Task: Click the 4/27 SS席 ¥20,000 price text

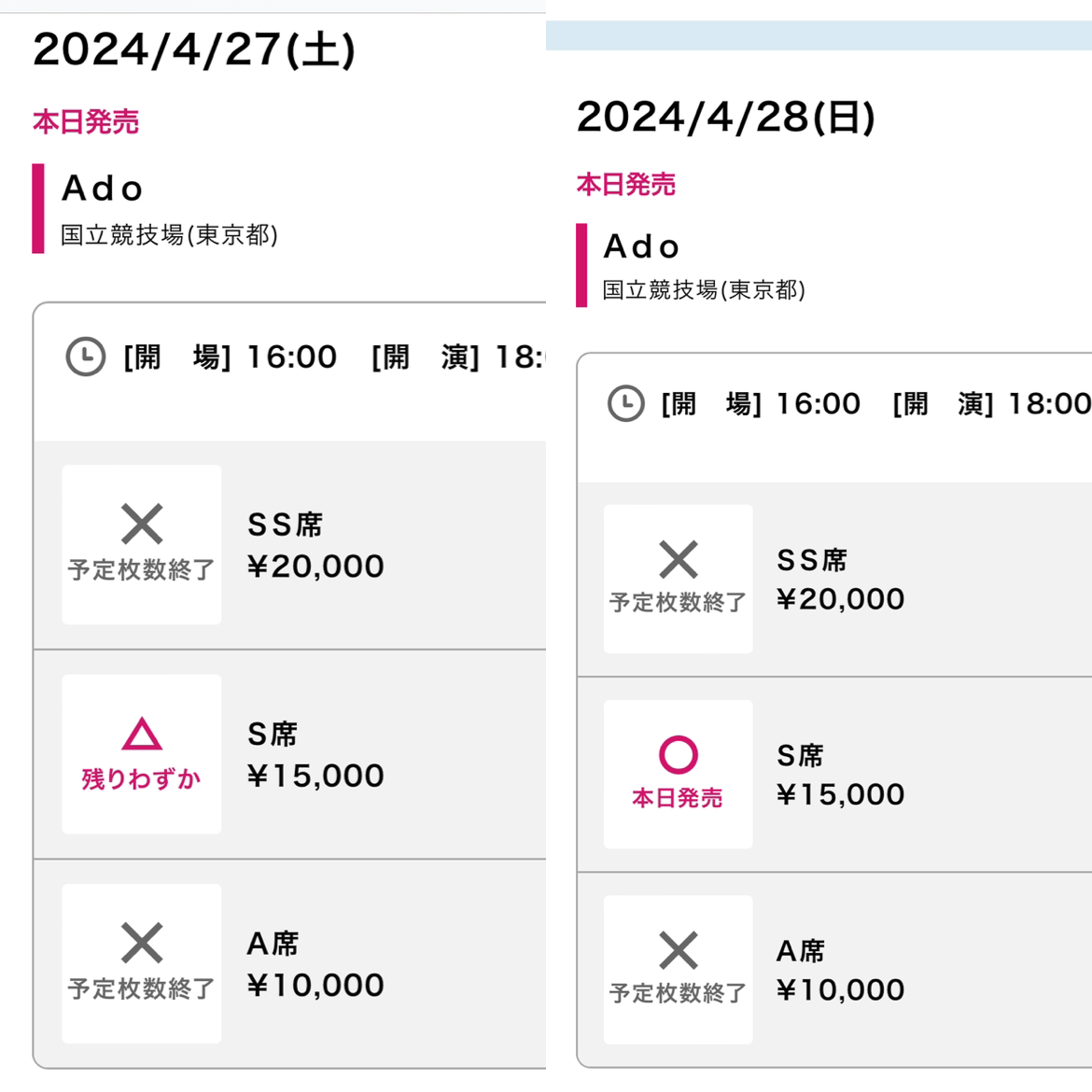Action: [x=315, y=567]
